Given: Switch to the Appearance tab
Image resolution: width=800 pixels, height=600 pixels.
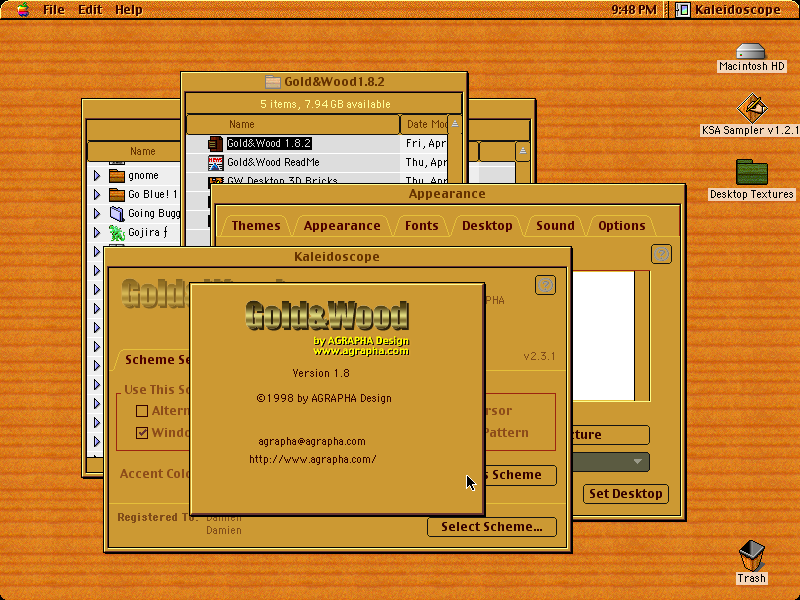Looking at the screenshot, I should point(342,226).
